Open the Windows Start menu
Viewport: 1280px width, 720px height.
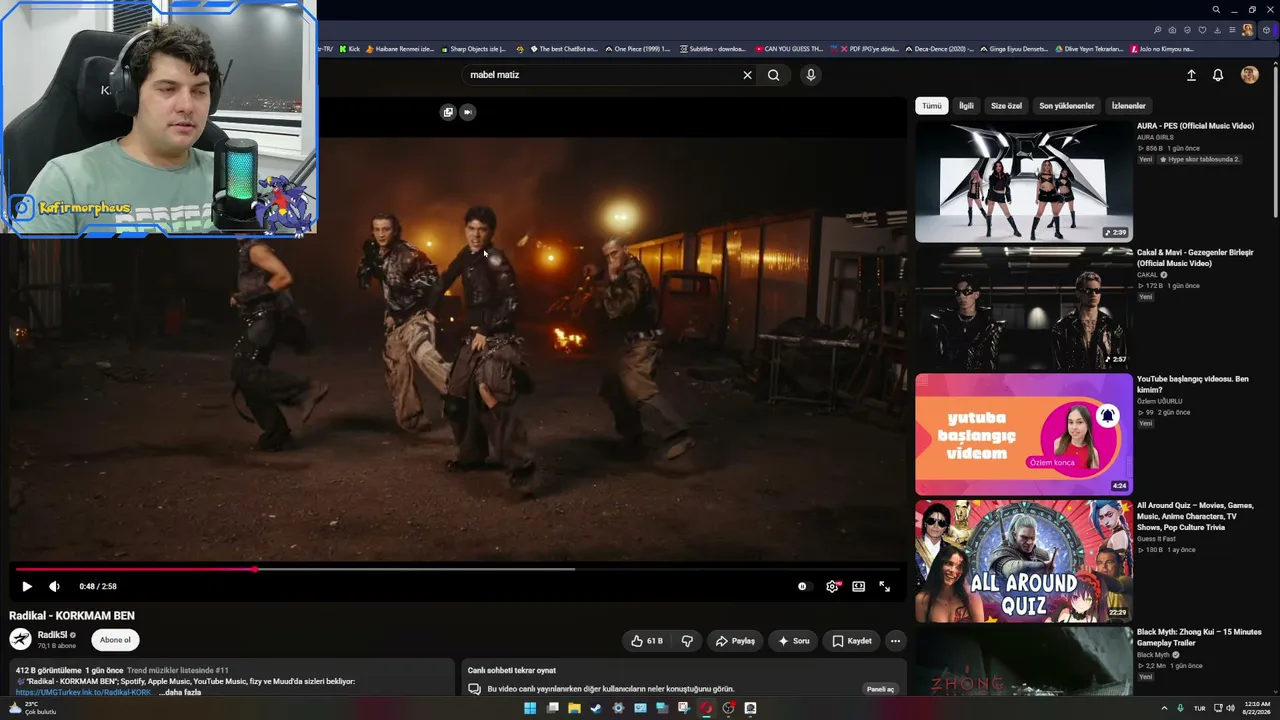click(x=530, y=708)
